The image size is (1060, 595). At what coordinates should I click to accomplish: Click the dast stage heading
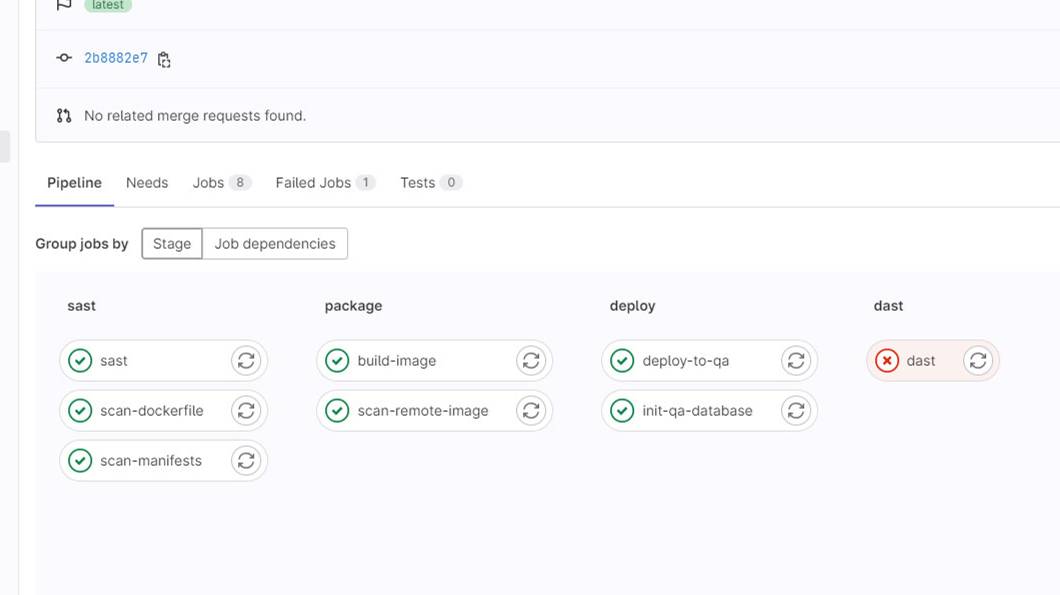tap(888, 306)
